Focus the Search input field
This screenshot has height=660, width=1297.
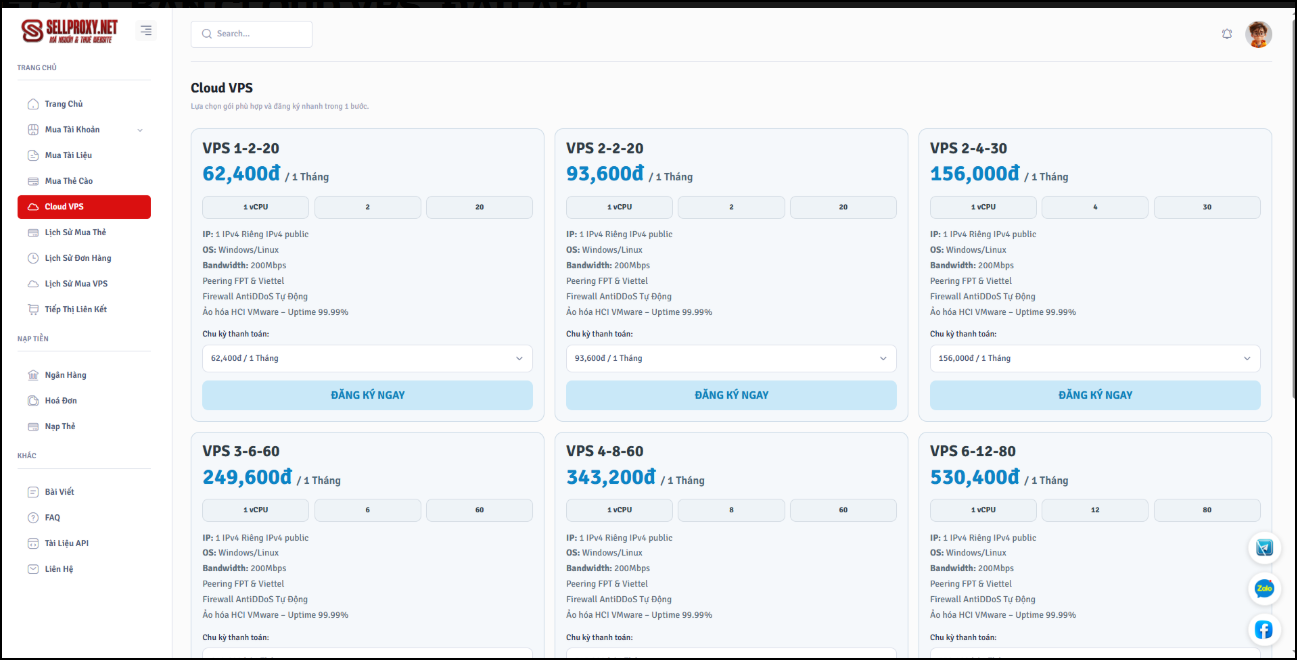coord(252,34)
